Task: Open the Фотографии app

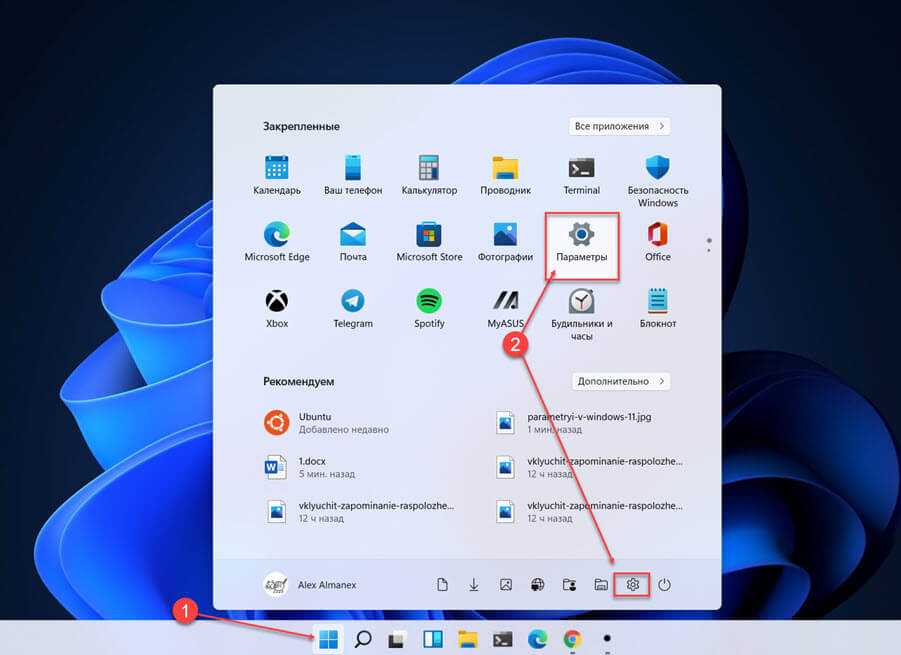Action: (505, 242)
